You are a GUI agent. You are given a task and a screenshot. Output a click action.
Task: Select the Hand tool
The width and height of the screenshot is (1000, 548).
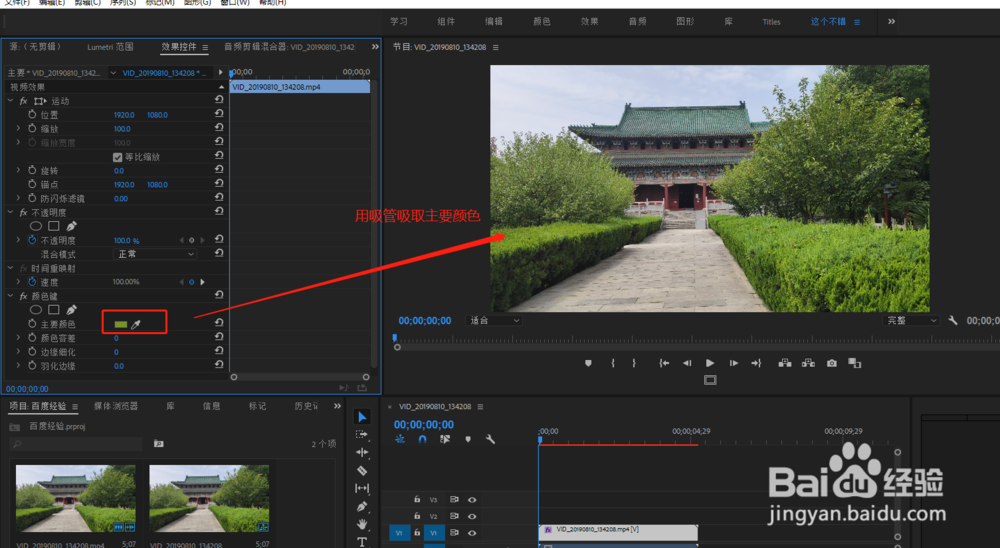(x=362, y=524)
